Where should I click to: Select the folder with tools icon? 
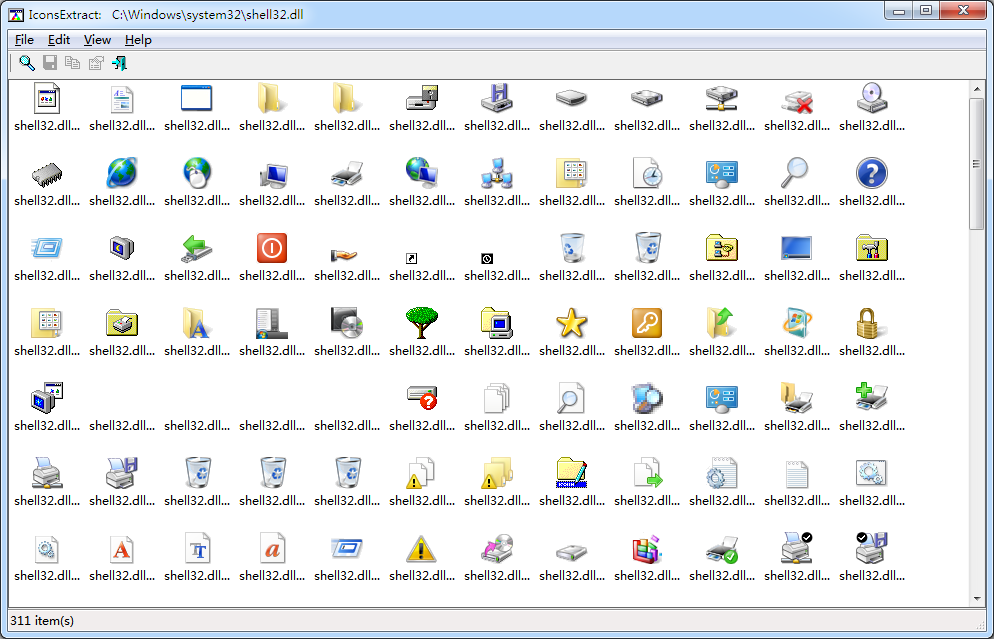[872, 248]
